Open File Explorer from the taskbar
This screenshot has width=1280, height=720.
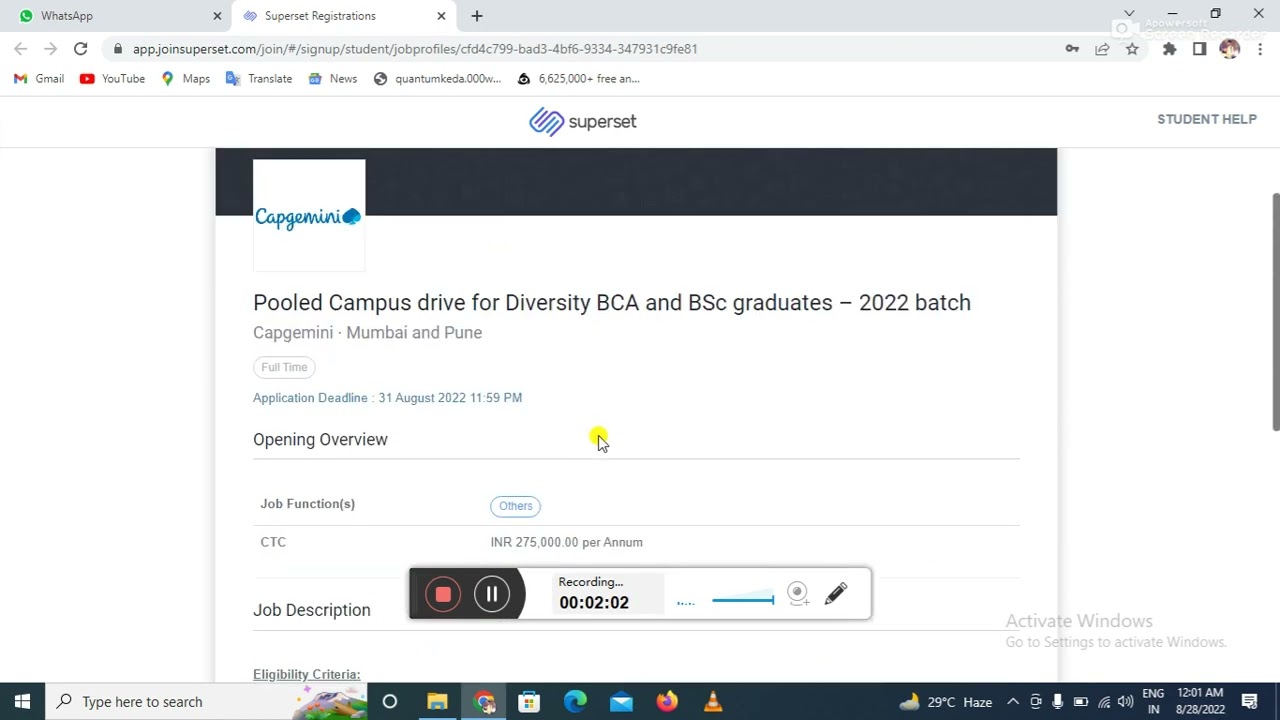pyautogui.click(x=437, y=702)
